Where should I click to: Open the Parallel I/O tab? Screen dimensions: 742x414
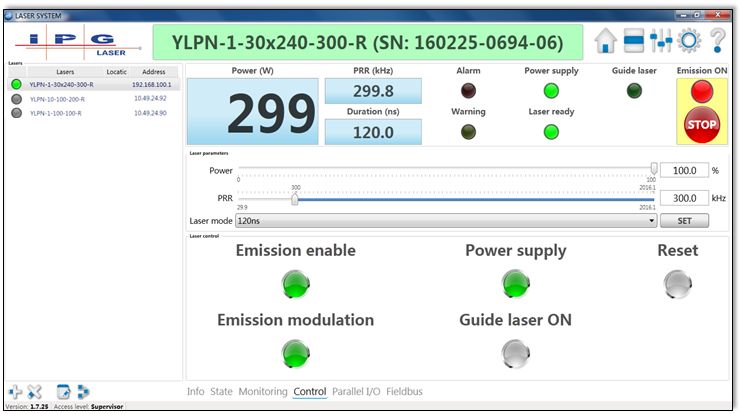356,391
